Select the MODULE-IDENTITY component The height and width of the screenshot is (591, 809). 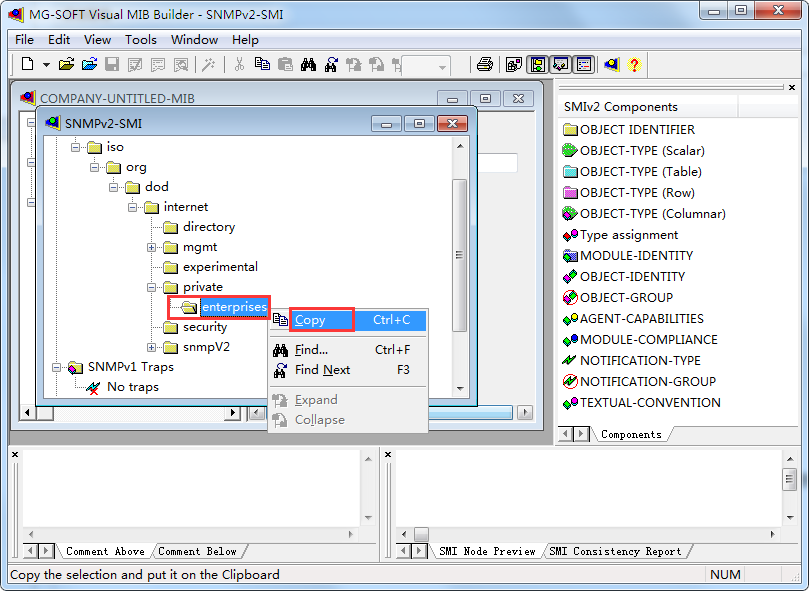[636, 255]
